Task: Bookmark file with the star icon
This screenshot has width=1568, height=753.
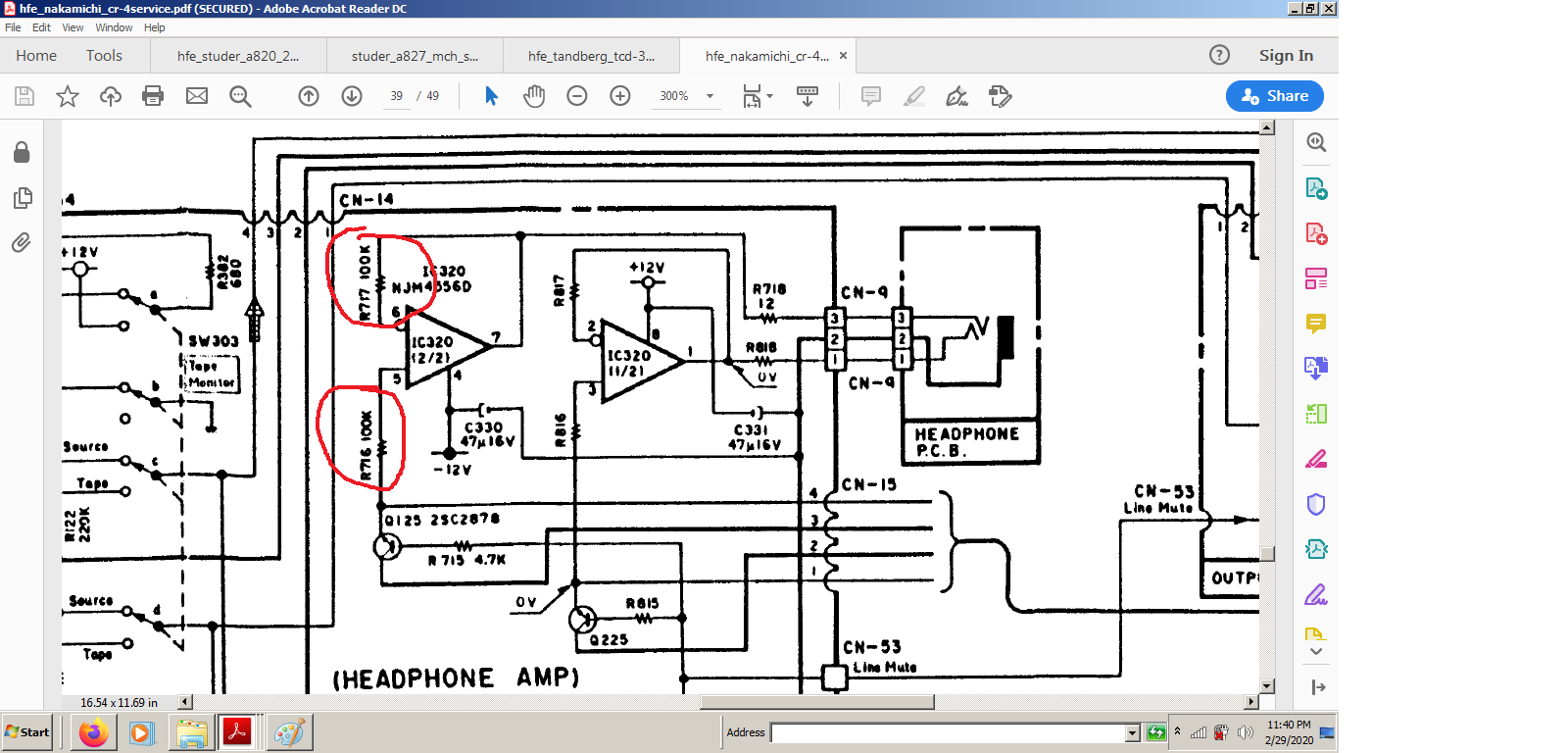Action: click(68, 96)
